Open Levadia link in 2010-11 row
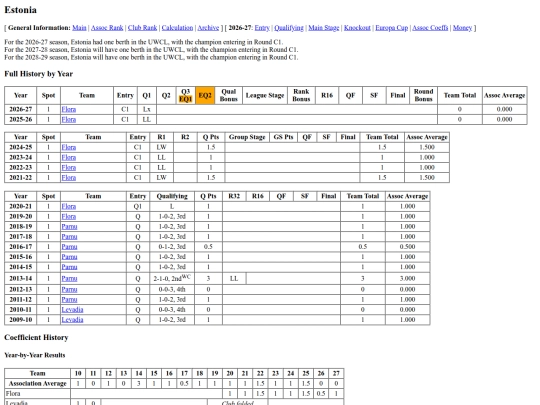Screen dimensions: 540x405 click(x=72, y=310)
